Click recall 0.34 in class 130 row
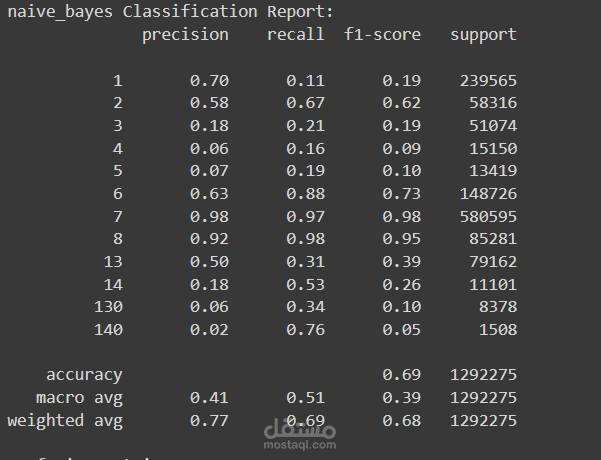 [x=306, y=307]
